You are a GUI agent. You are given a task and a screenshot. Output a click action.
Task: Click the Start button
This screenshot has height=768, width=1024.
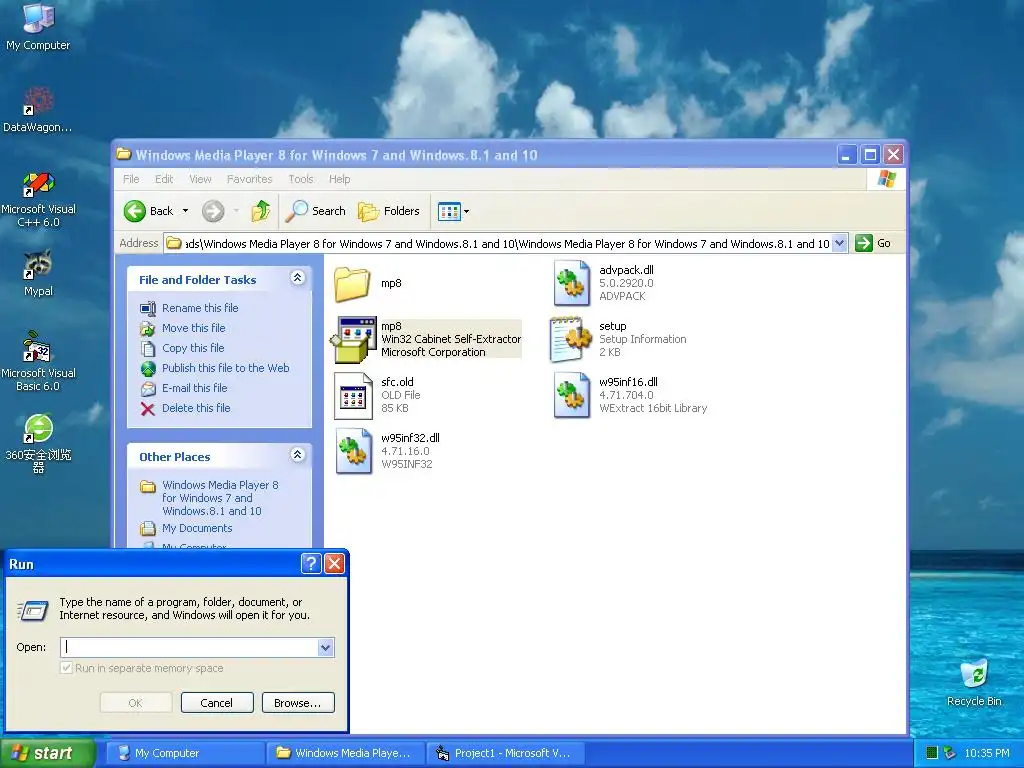click(47, 753)
